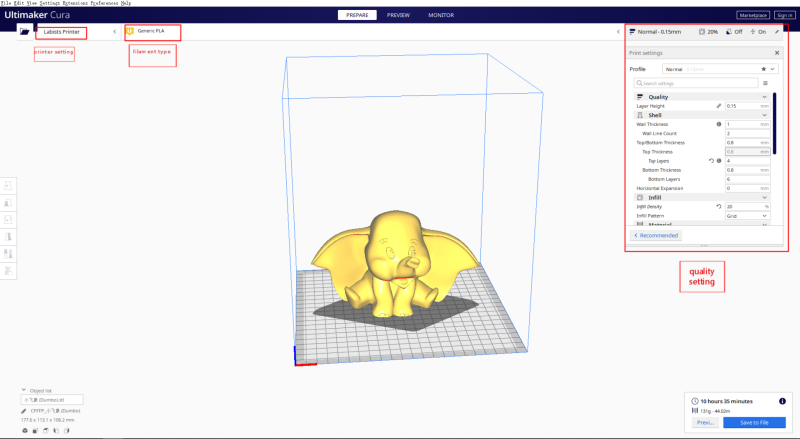The image size is (800, 439).
Task: Select the Support Blocker tool
Action: (8, 271)
